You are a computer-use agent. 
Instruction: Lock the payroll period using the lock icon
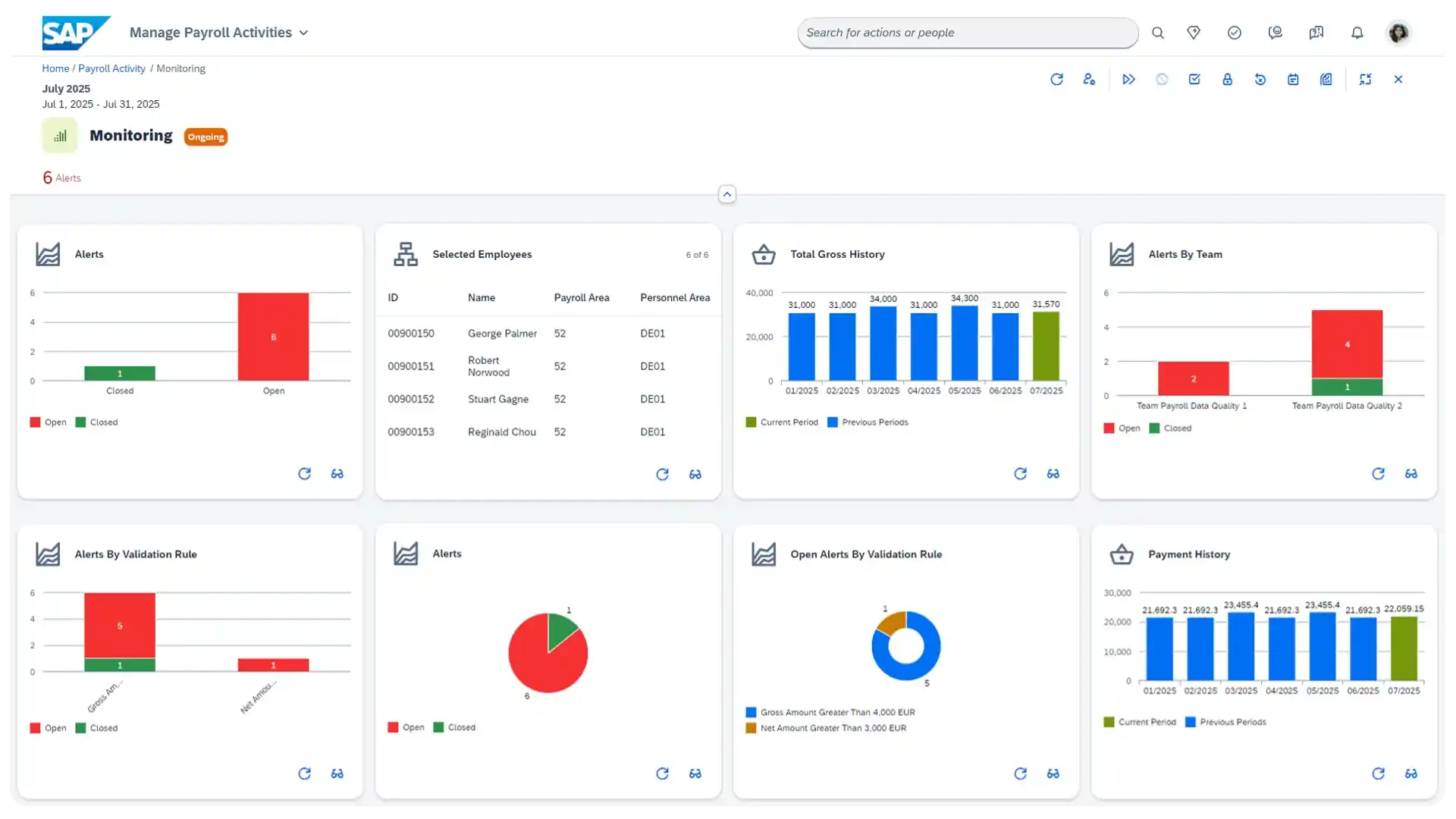(1228, 79)
